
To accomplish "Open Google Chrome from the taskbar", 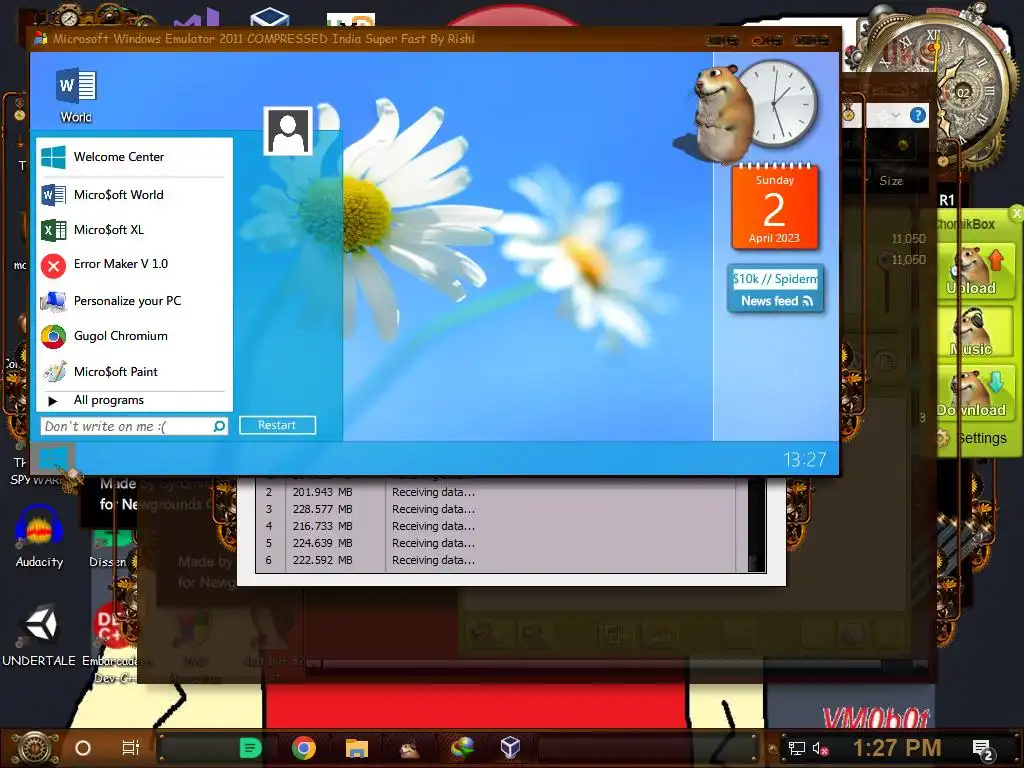I will 304,748.
